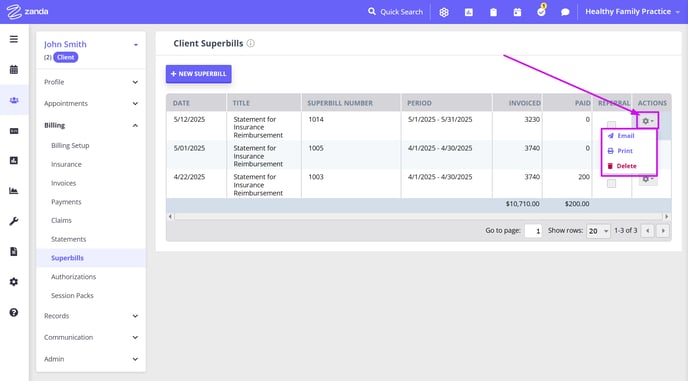Open Invoices in the sidebar

pyautogui.click(x=64, y=183)
